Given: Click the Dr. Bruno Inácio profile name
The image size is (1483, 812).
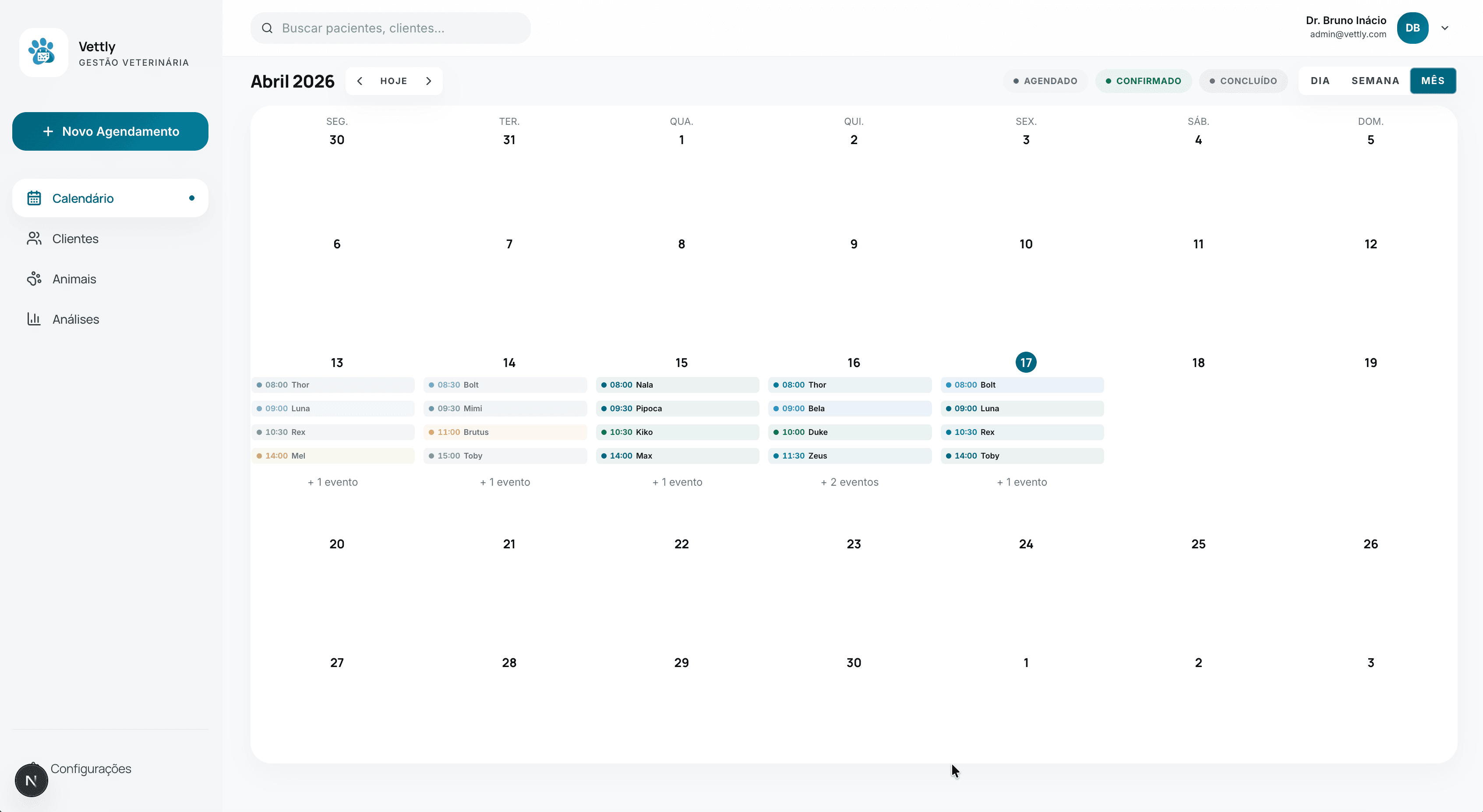Looking at the screenshot, I should click(1345, 20).
